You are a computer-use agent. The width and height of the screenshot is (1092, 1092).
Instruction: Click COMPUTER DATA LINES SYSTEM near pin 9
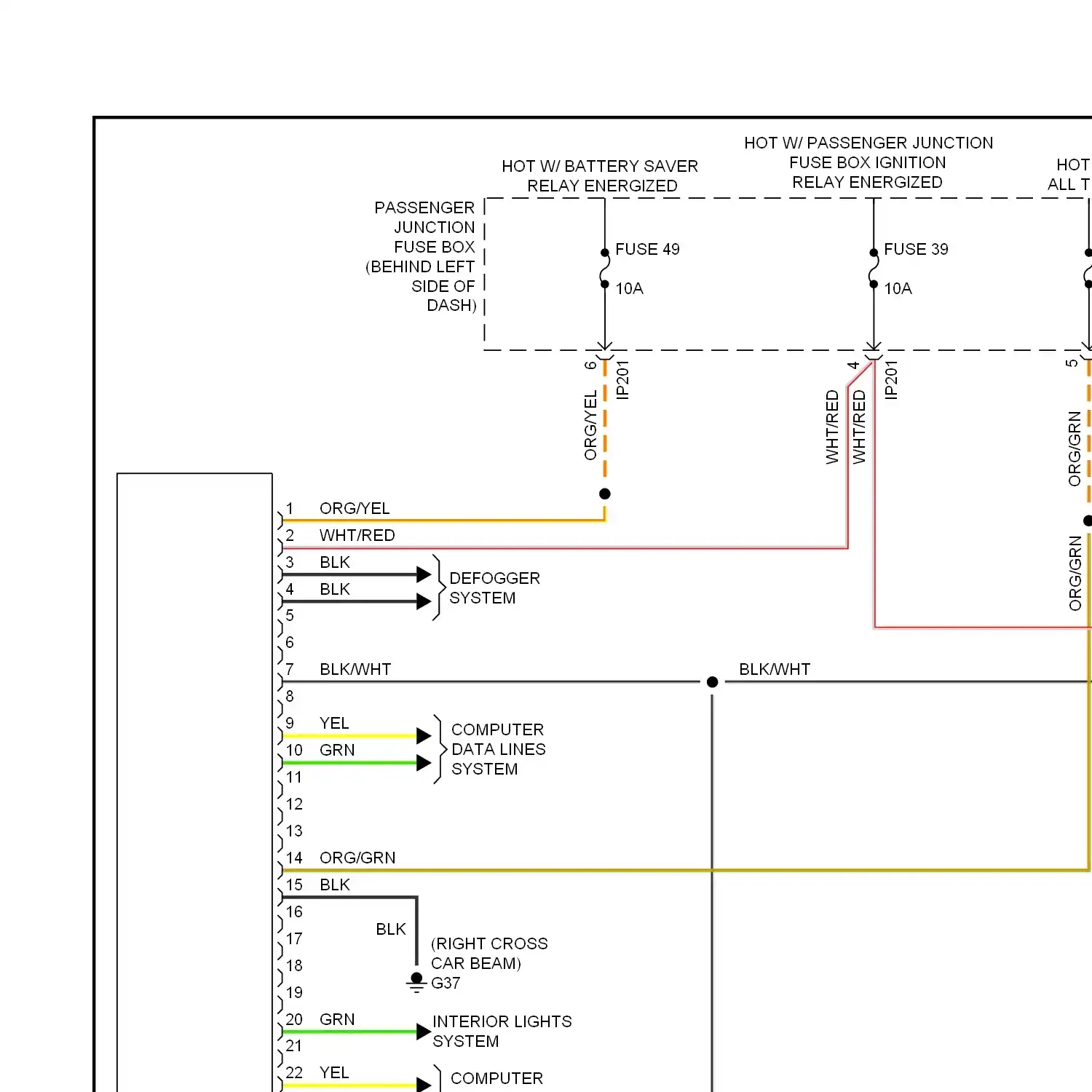coord(498,749)
